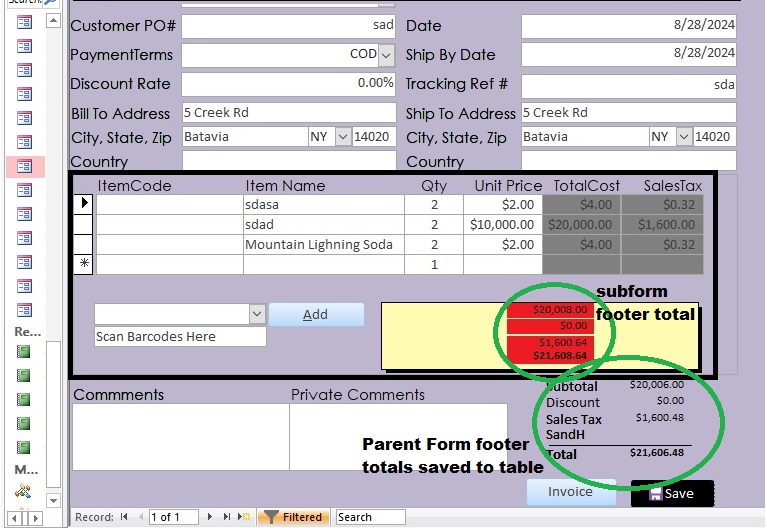The image size is (767, 528).
Task: Go to next record using navigator arrow
Action: pos(211,517)
